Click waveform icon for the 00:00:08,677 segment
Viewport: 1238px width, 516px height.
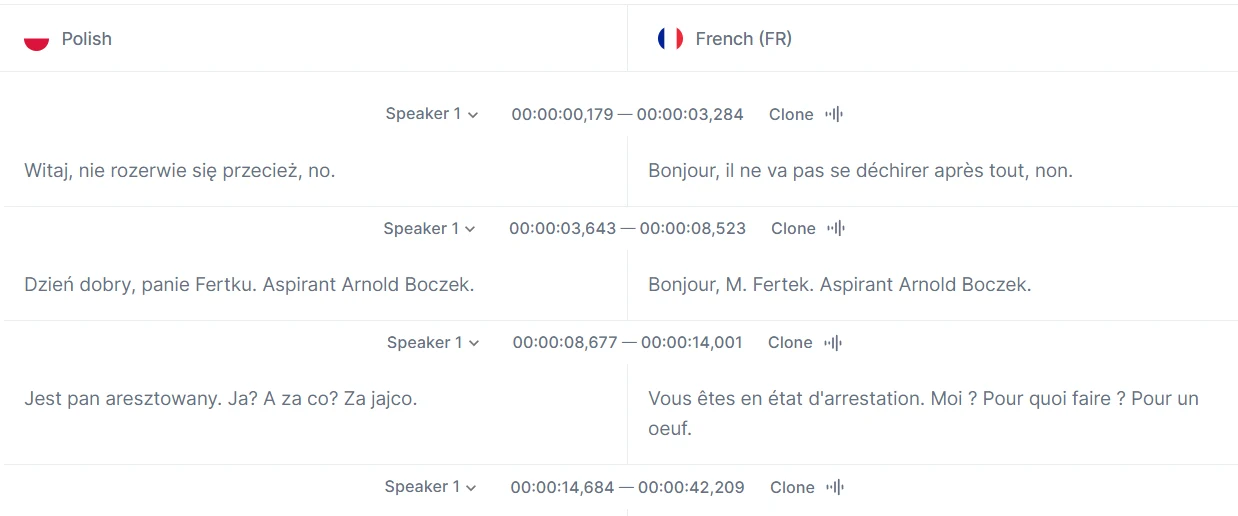[x=833, y=343]
